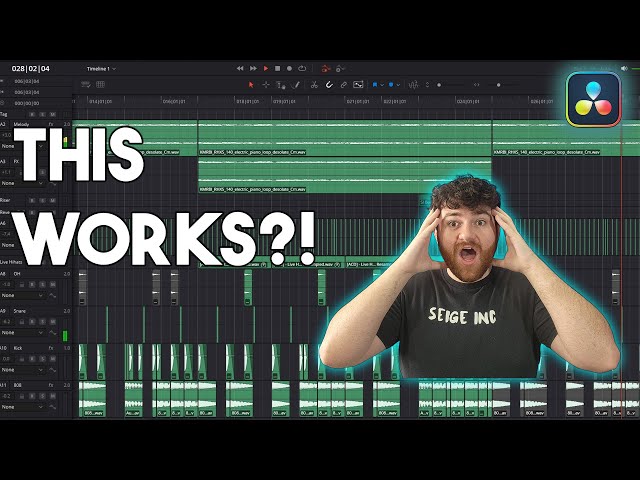Click the automation curve icon on Snare track
This screenshot has height=480, width=640.
point(52,333)
